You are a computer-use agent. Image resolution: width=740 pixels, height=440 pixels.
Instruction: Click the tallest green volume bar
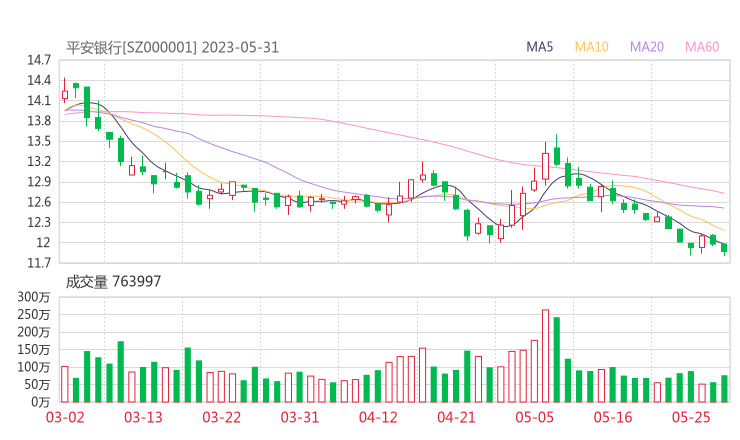[556, 360]
